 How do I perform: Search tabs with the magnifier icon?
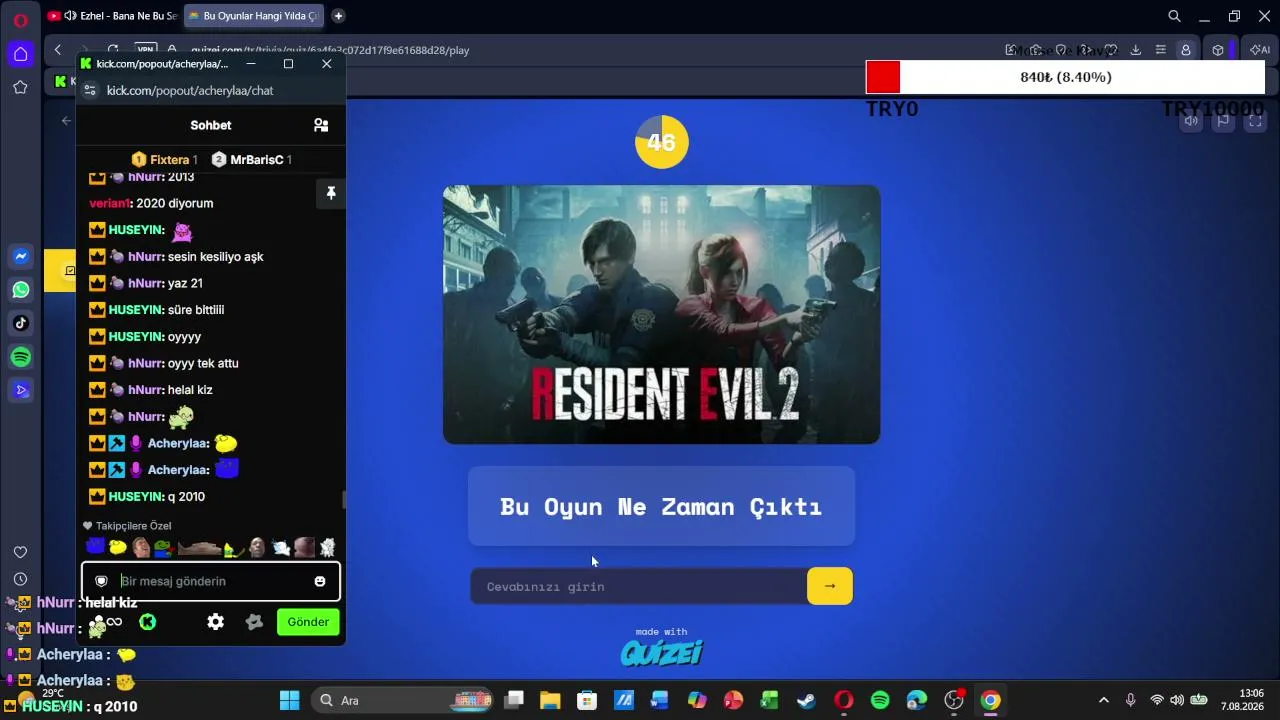pyautogui.click(x=1175, y=16)
